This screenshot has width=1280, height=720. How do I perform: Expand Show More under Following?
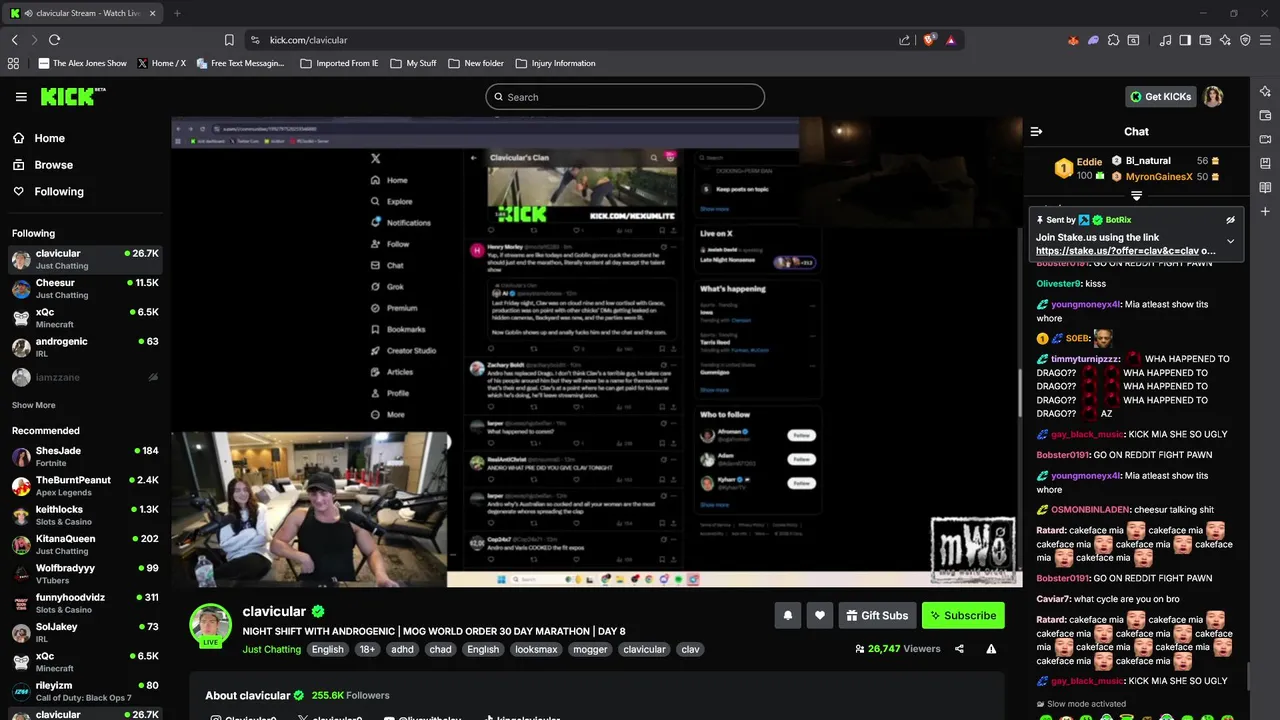click(34, 405)
